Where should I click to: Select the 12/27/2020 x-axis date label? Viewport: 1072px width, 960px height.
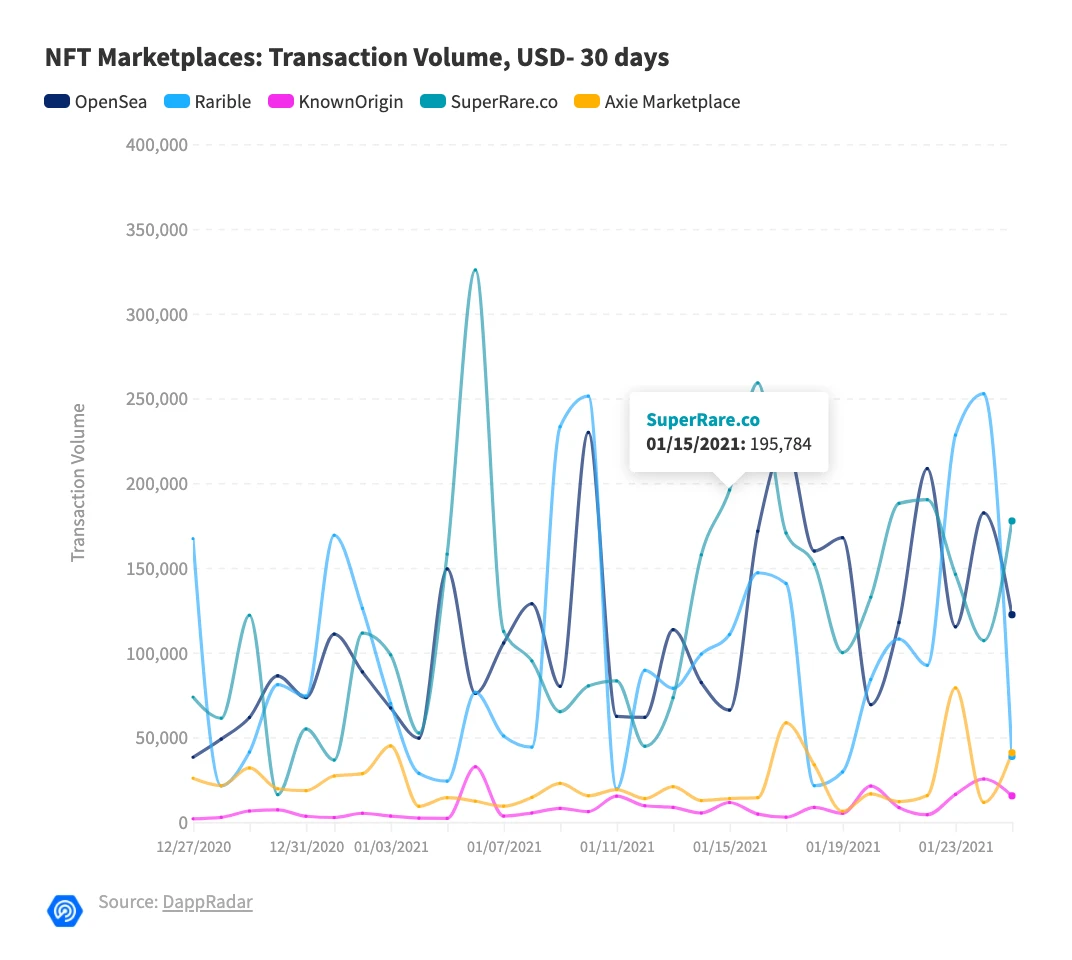tap(194, 847)
